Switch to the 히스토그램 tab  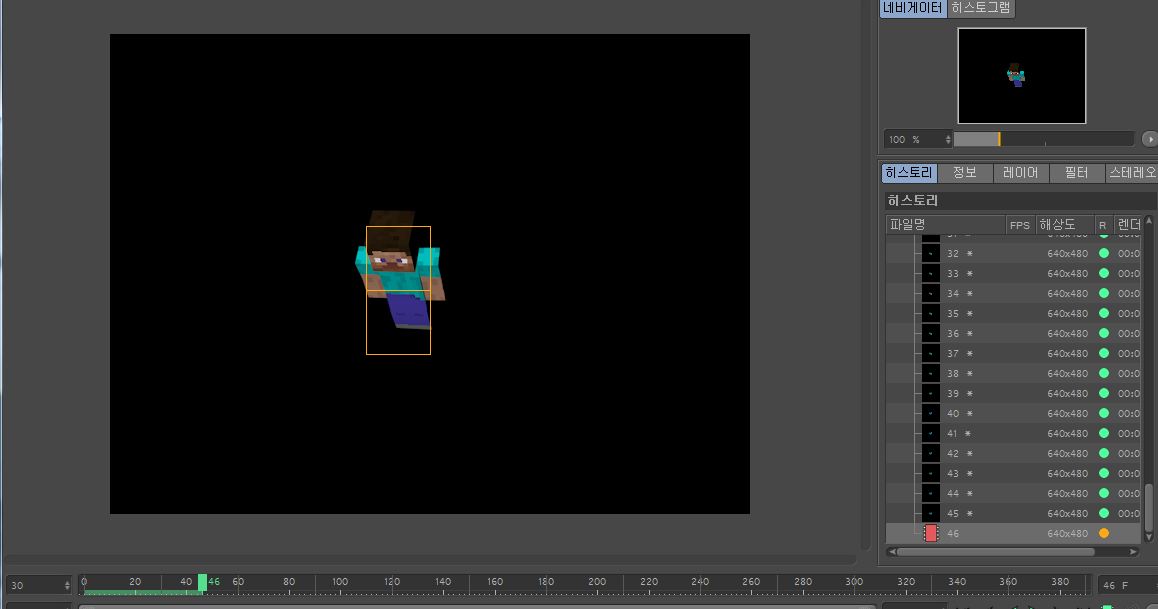coord(981,8)
